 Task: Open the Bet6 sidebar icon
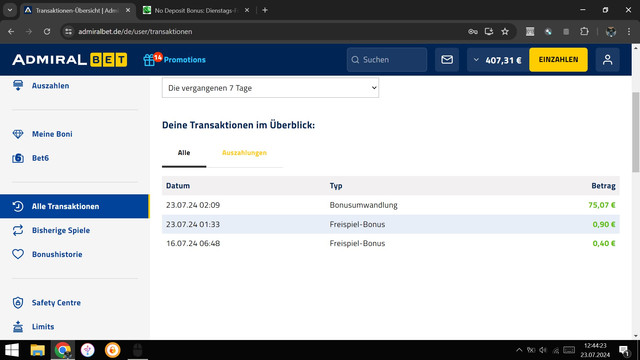(x=18, y=158)
